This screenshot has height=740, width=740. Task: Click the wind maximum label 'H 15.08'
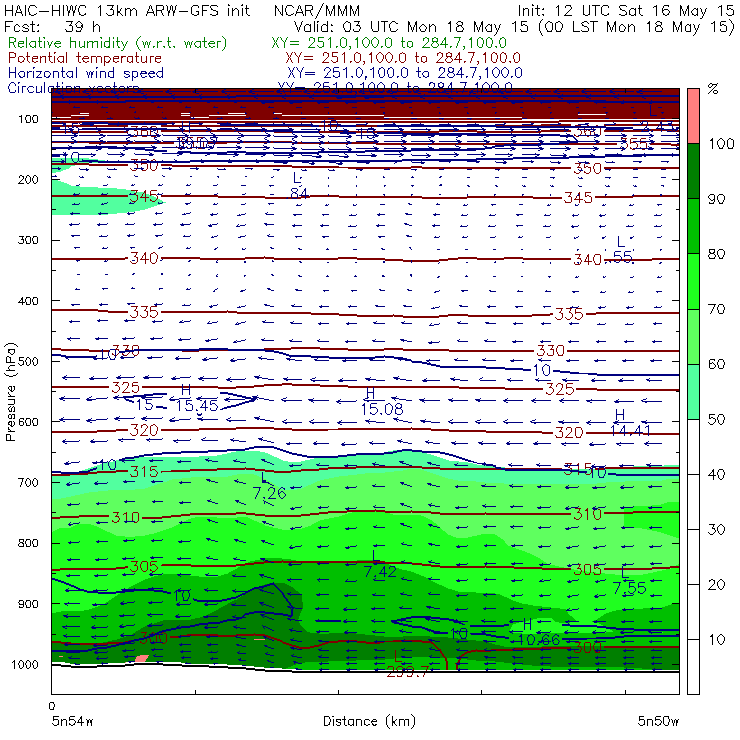pos(382,401)
